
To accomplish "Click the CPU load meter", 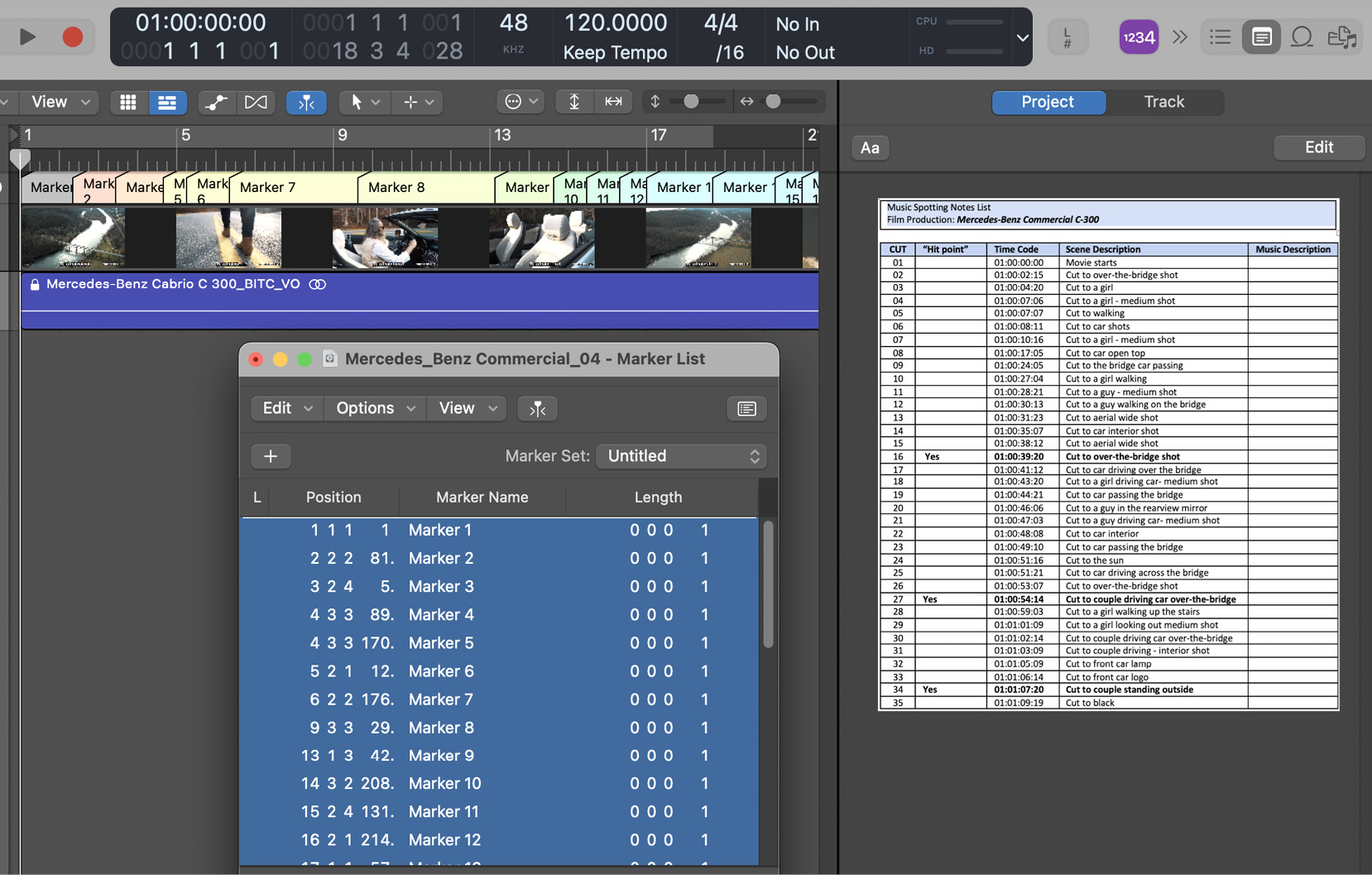I will (x=959, y=22).
